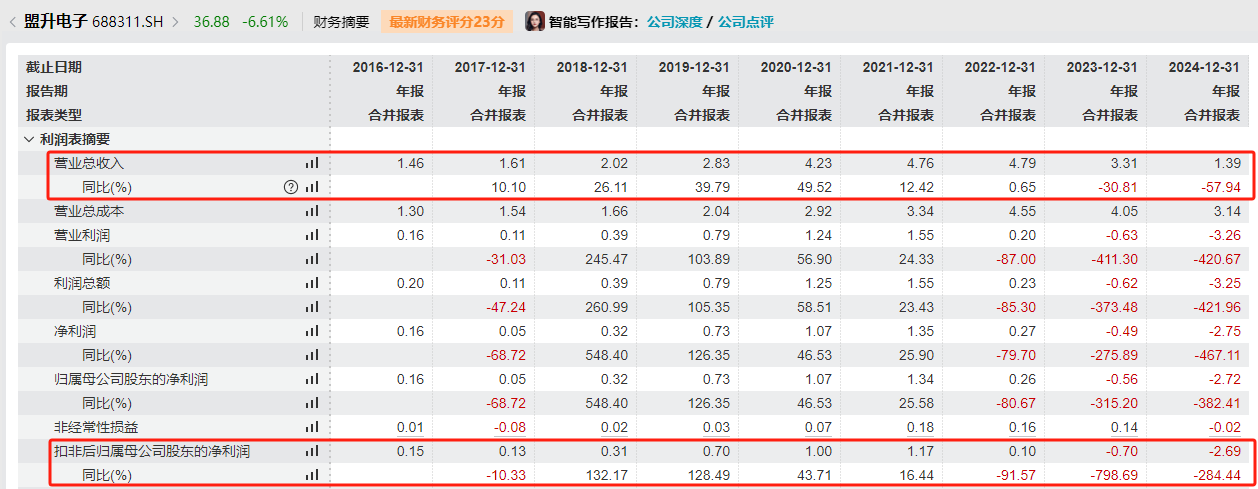Click the stock name 盟升电子

coord(54,21)
